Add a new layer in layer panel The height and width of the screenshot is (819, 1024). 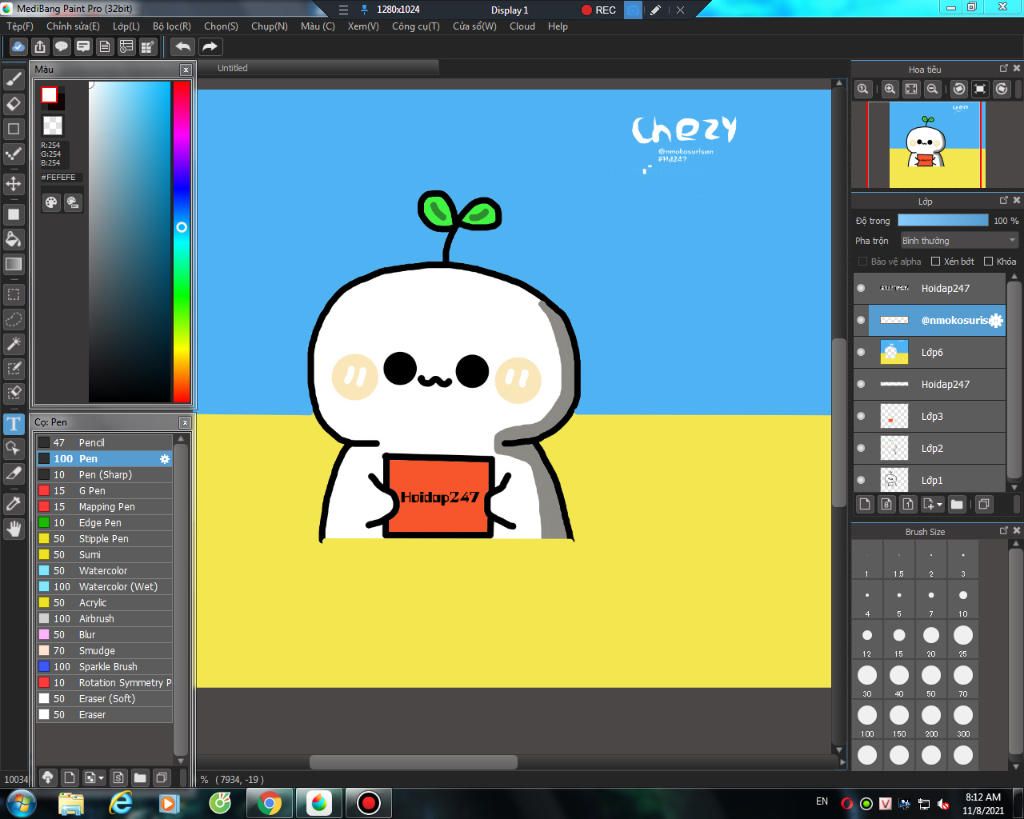pyautogui.click(x=865, y=504)
